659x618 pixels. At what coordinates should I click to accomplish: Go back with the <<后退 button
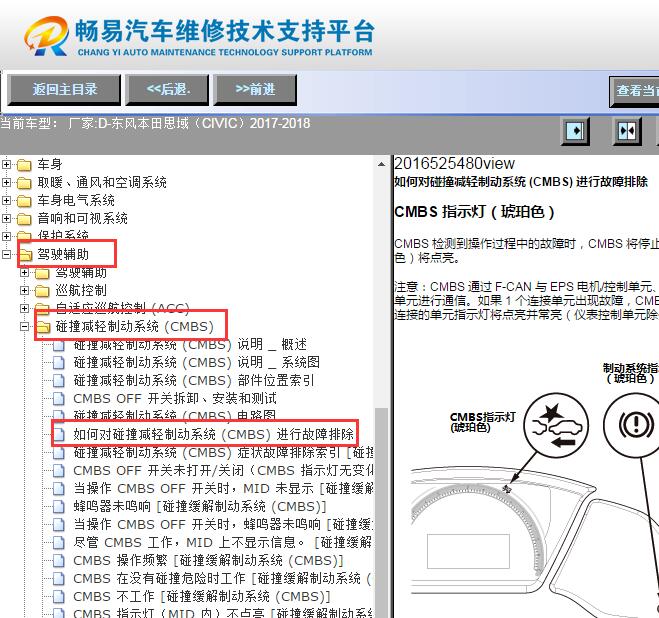pos(167,89)
